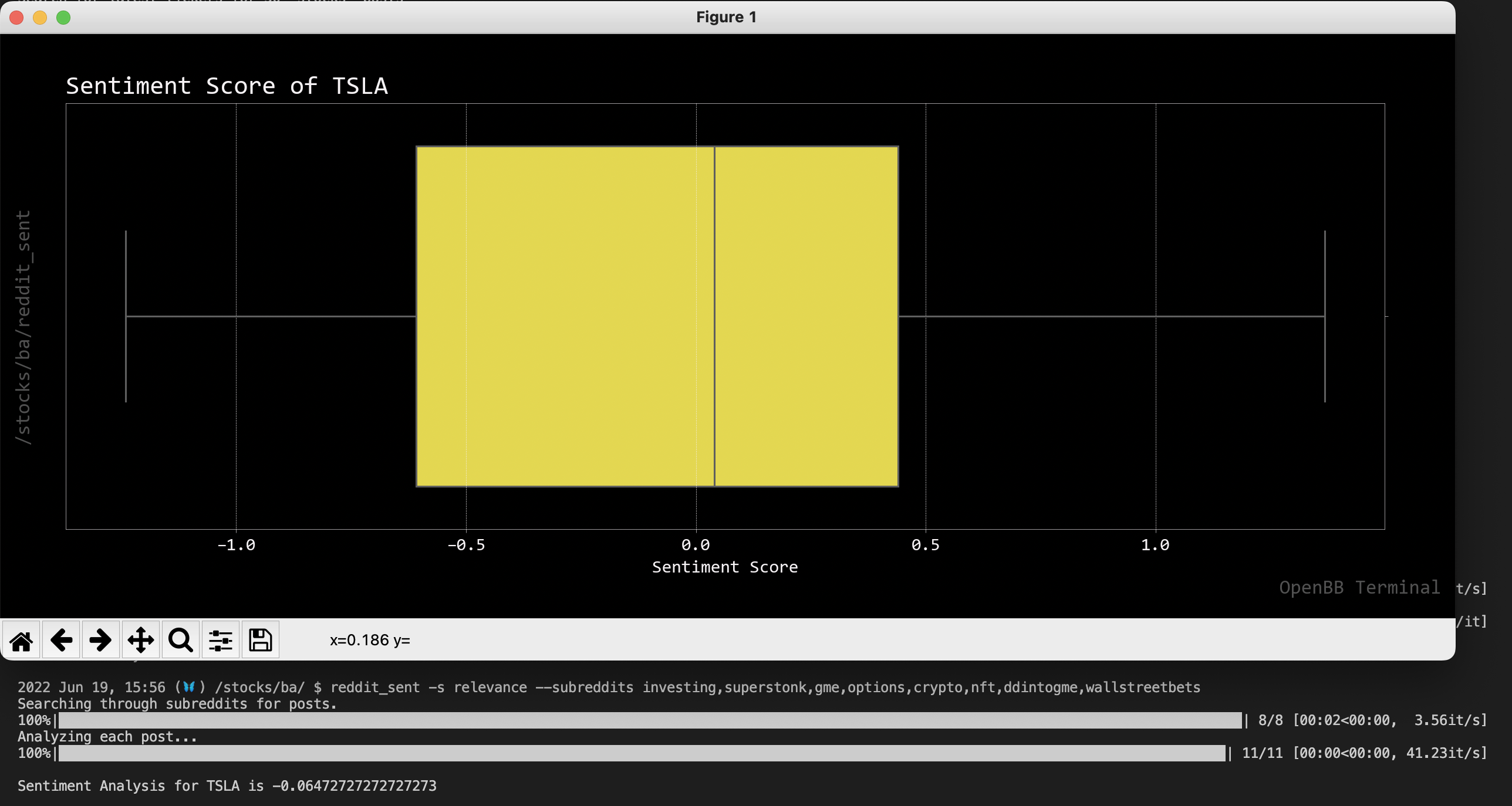Click the Back arrow to previous view
Viewport: 1512px width, 806px height.
point(61,640)
